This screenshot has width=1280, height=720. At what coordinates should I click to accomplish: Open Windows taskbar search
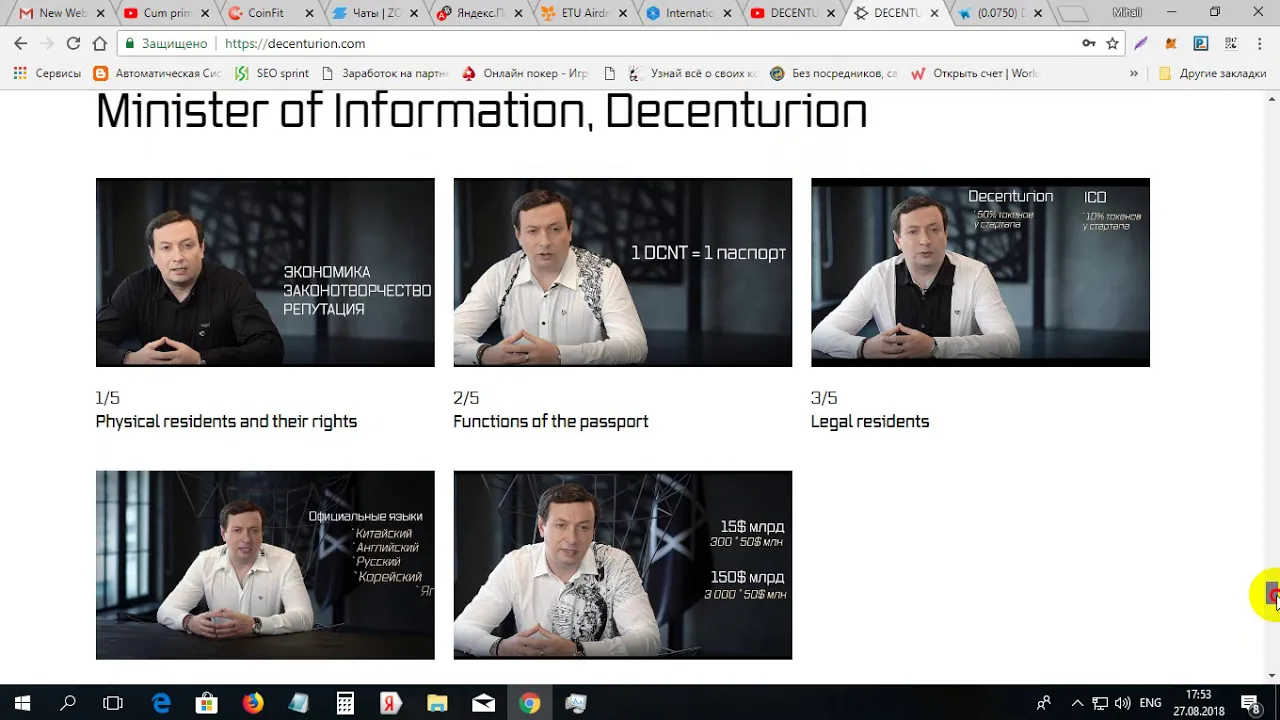click(x=68, y=703)
